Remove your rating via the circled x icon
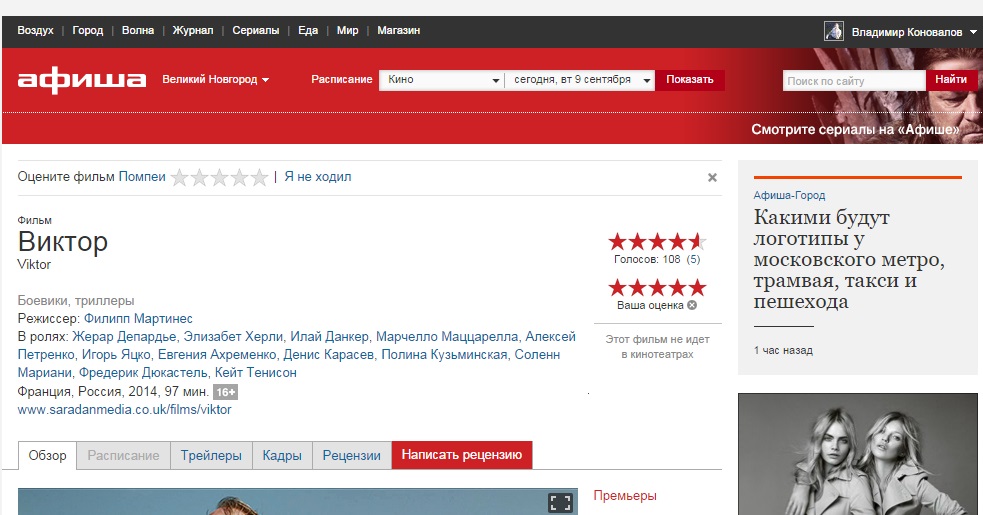 click(x=692, y=305)
